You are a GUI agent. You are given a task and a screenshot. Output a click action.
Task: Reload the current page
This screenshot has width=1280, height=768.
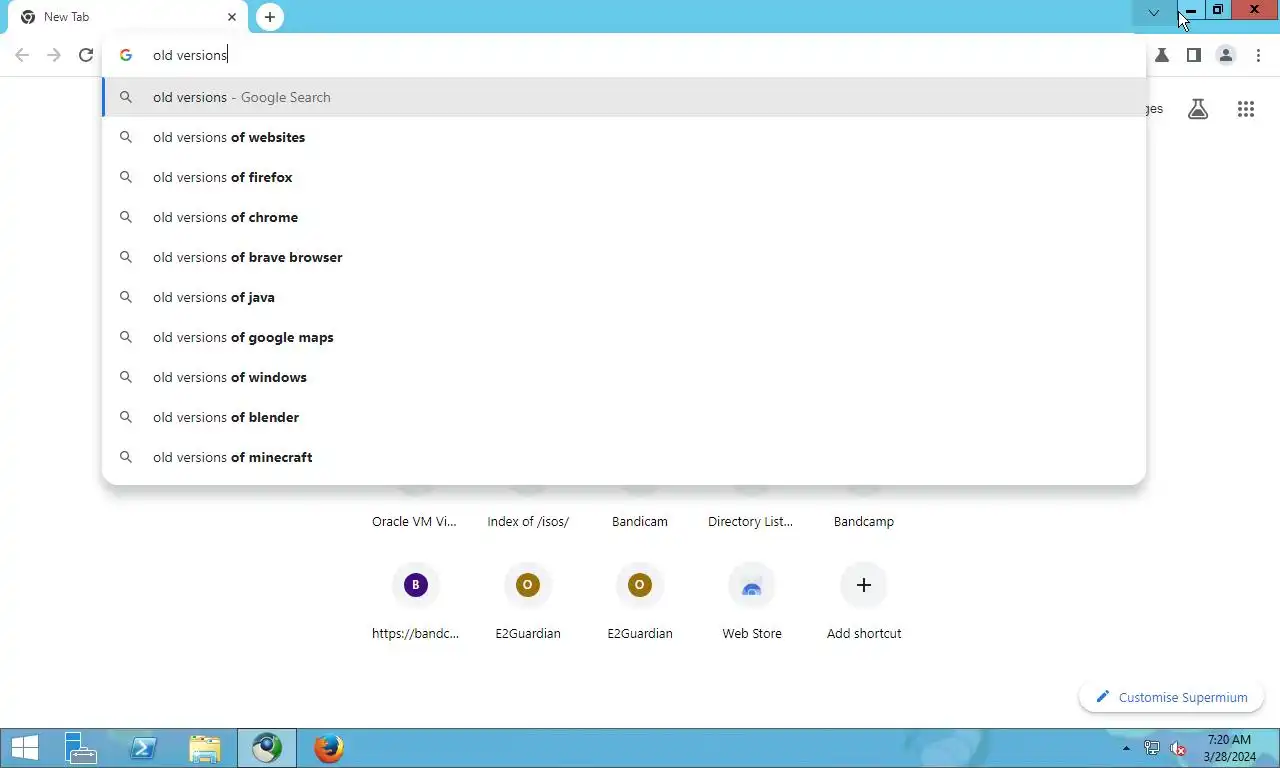click(x=86, y=55)
